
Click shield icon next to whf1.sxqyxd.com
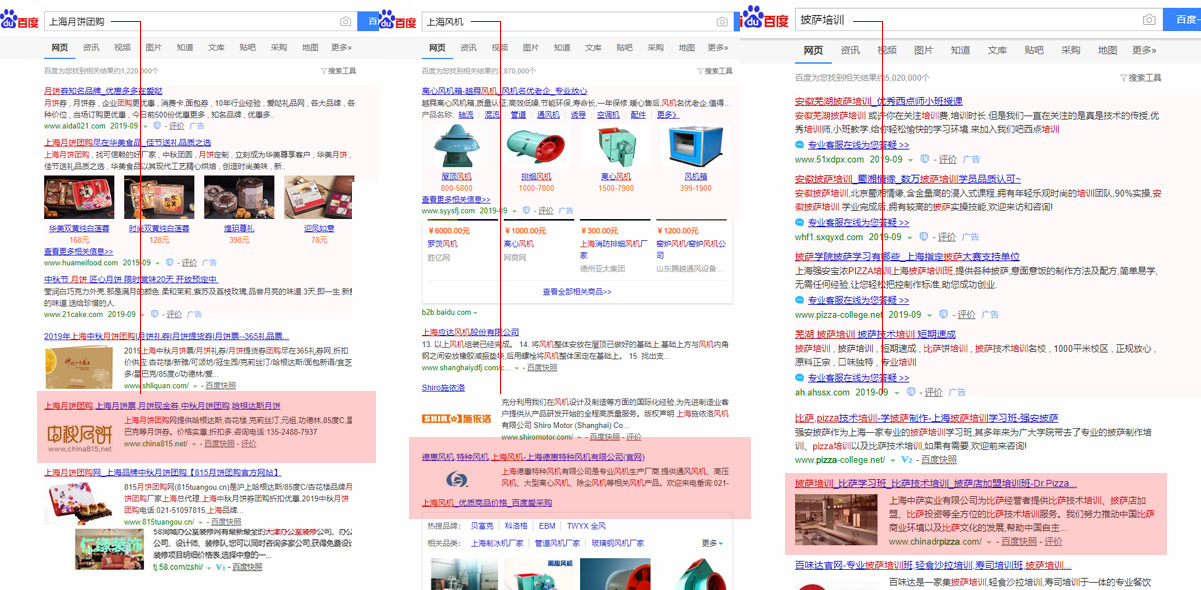[923, 237]
